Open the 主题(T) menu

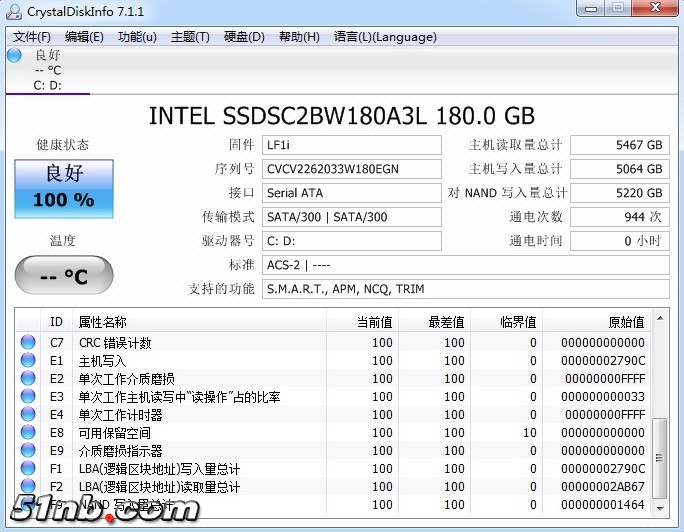pyautogui.click(x=190, y=37)
